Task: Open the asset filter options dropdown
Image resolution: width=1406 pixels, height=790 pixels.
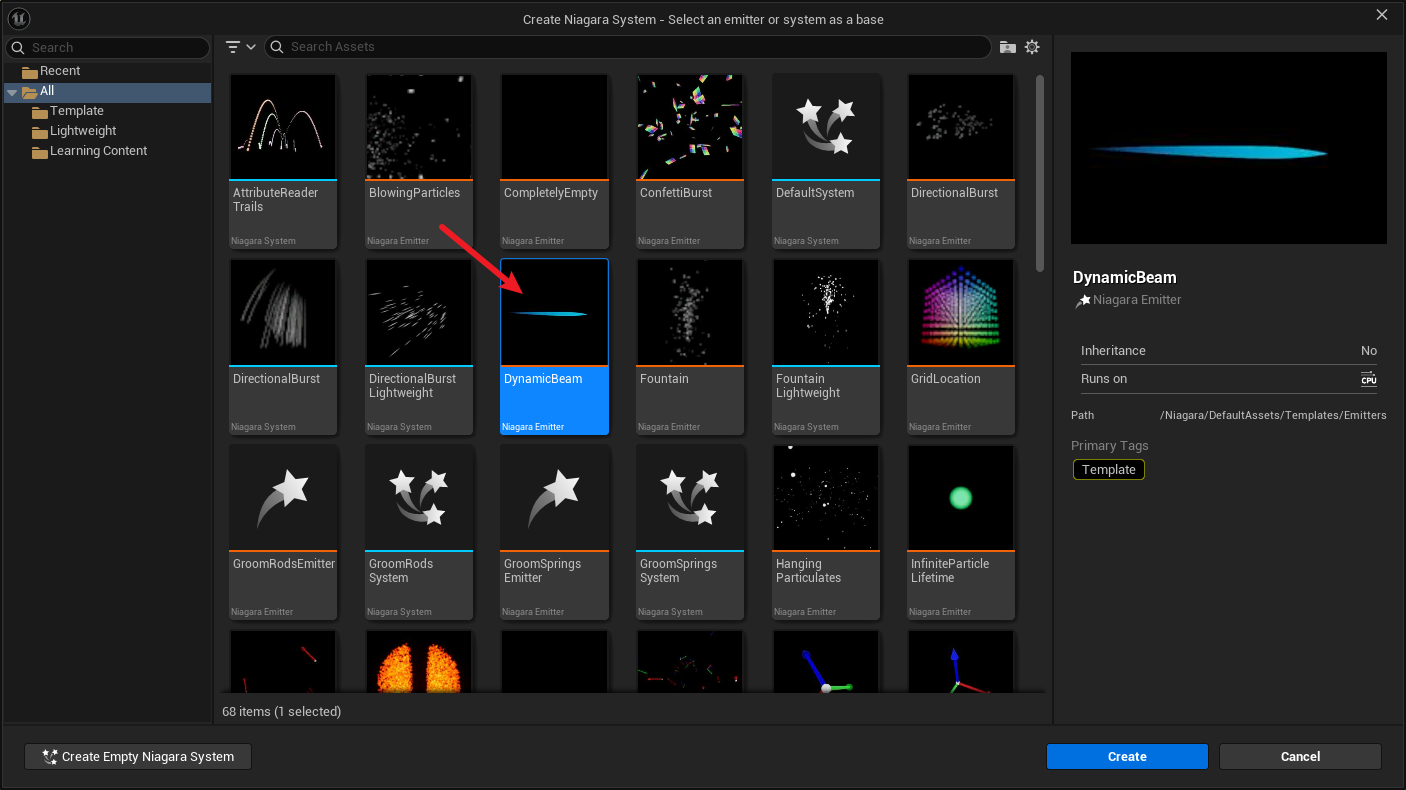Action: pos(240,47)
